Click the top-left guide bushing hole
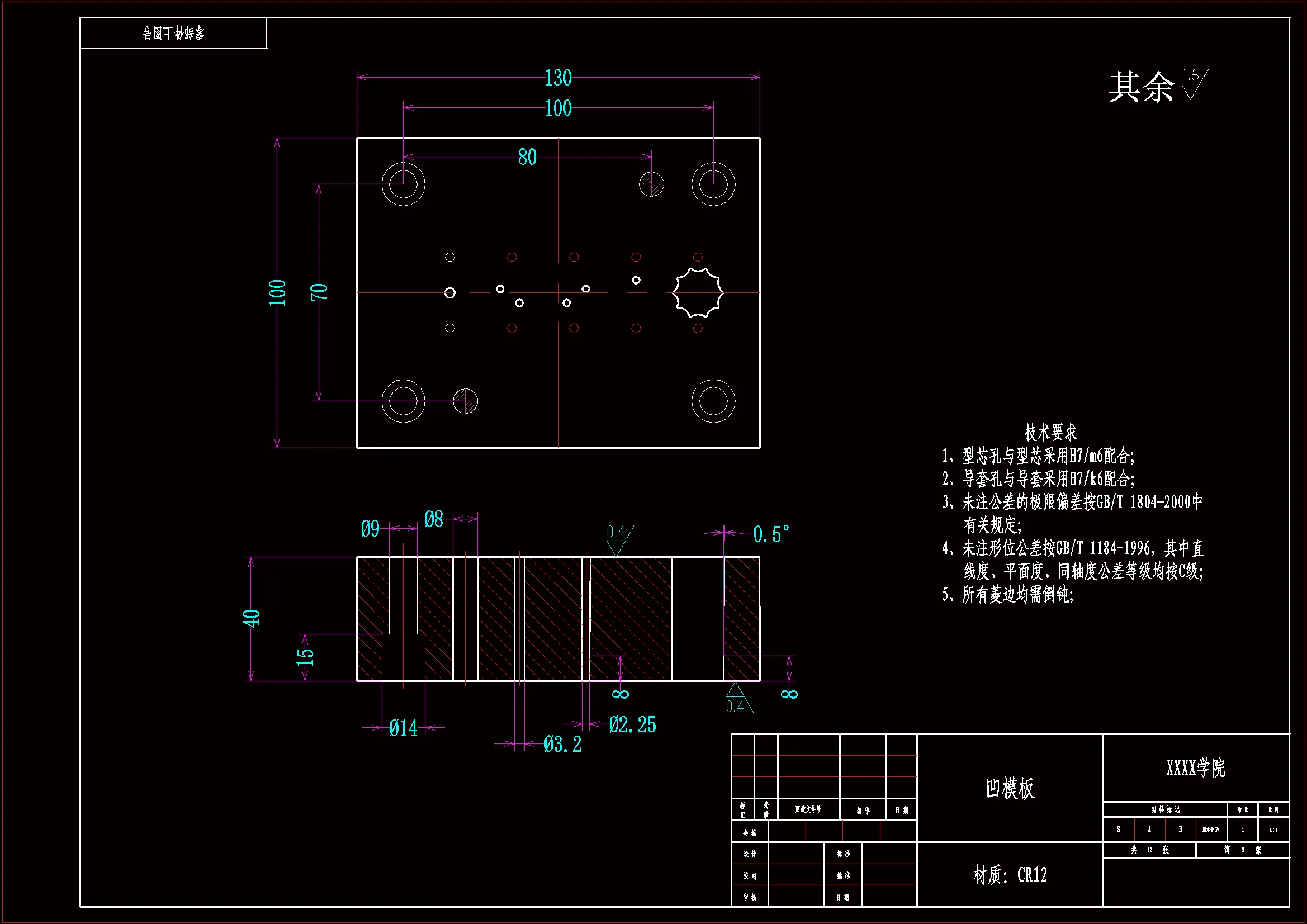This screenshot has width=1307, height=924. pyautogui.click(x=403, y=184)
